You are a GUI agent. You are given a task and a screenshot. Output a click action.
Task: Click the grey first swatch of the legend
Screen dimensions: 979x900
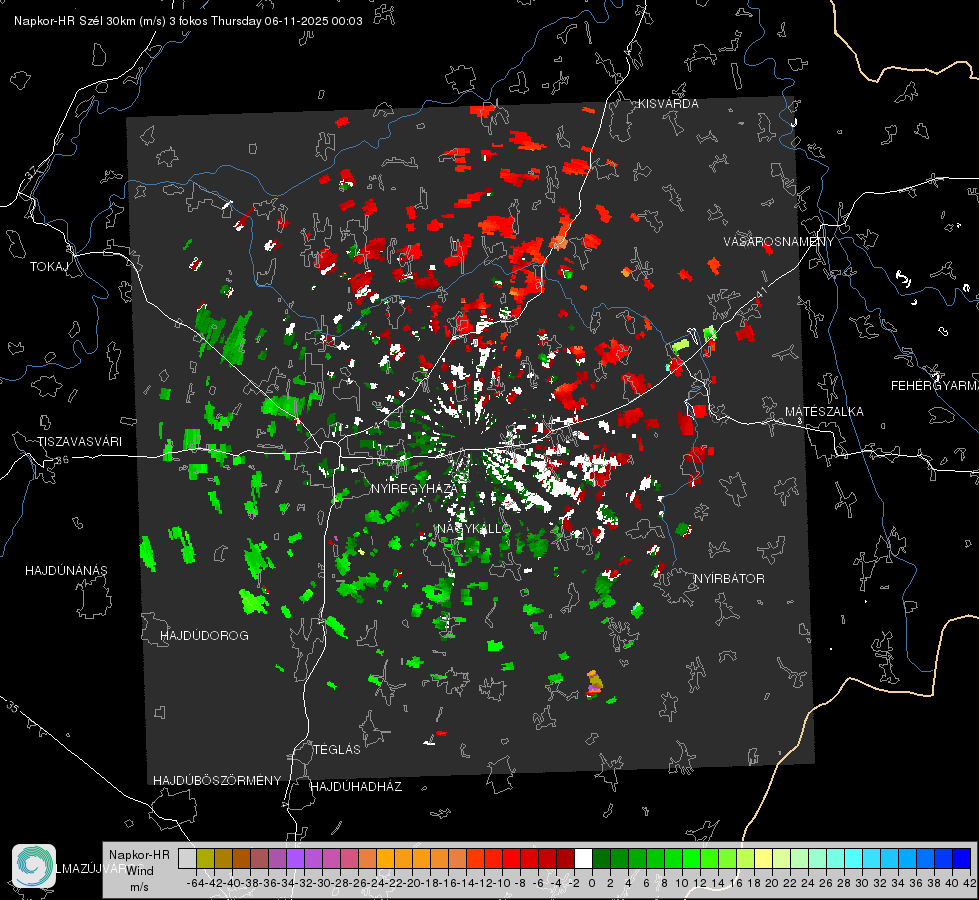pos(187,858)
